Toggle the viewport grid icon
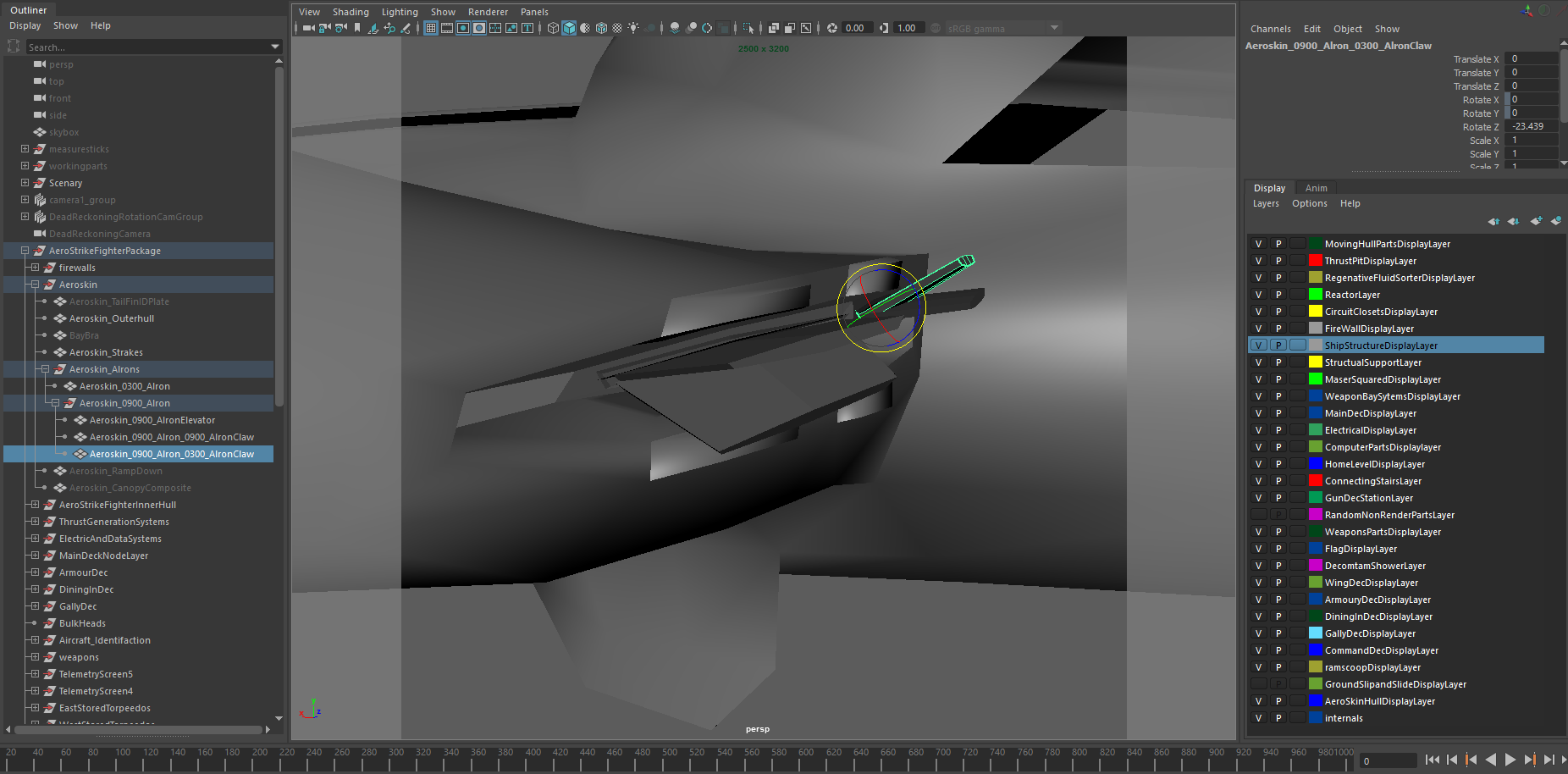Screen dimensions: 1568x774 431,28
